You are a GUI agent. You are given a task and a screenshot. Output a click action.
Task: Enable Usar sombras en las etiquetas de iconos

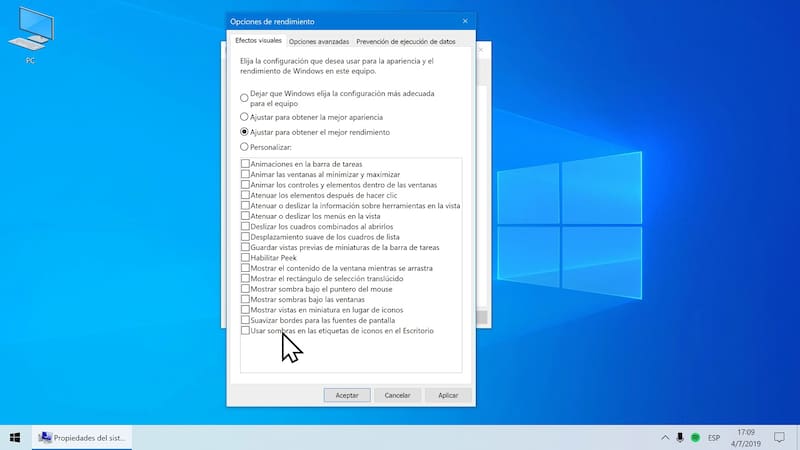click(x=245, y=331)
